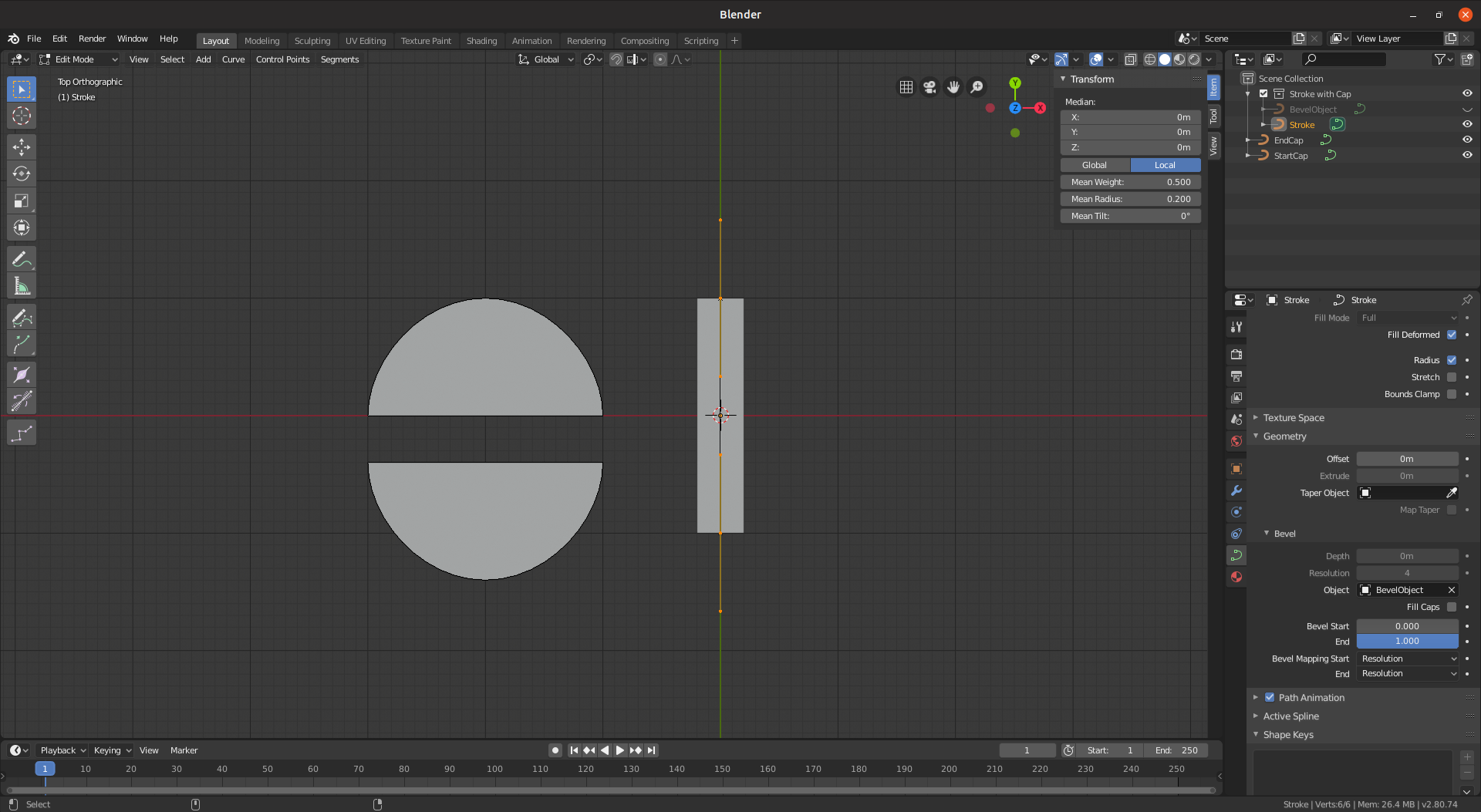Choose the Move tool
Screen dimensions: 1481x812
(22, 147)
